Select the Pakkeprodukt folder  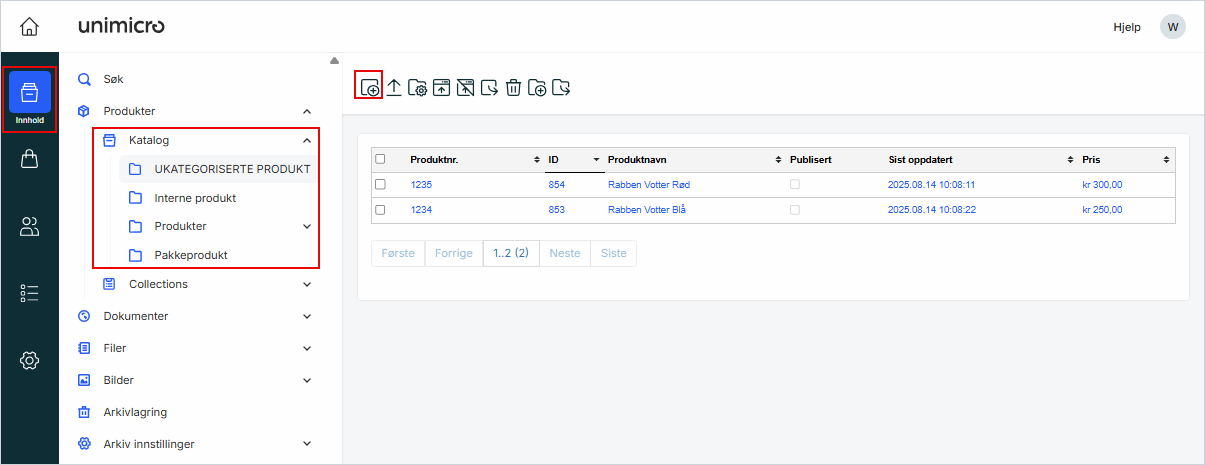[191, 255]
